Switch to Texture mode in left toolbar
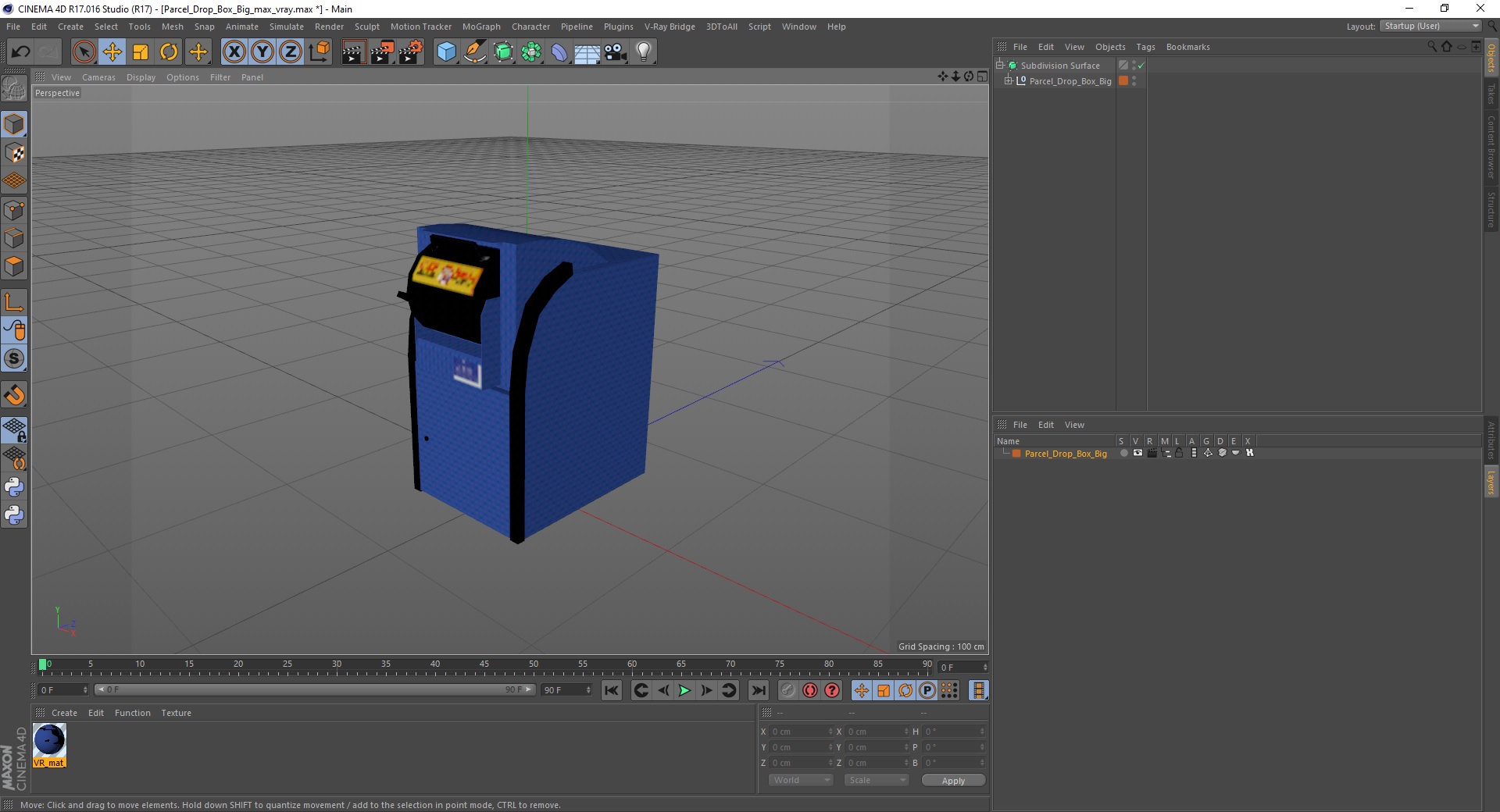The width and height of the screenshot is (1500, 812). (14, 153)
